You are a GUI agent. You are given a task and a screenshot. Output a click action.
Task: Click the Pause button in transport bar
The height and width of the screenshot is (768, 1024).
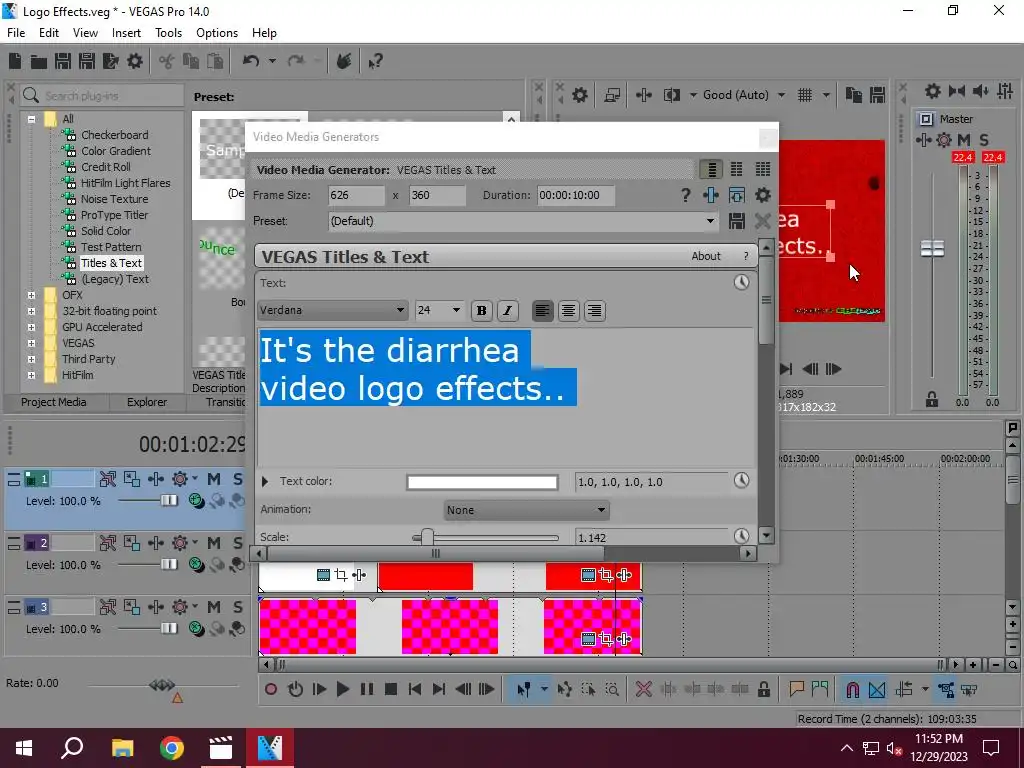point(366,689)
